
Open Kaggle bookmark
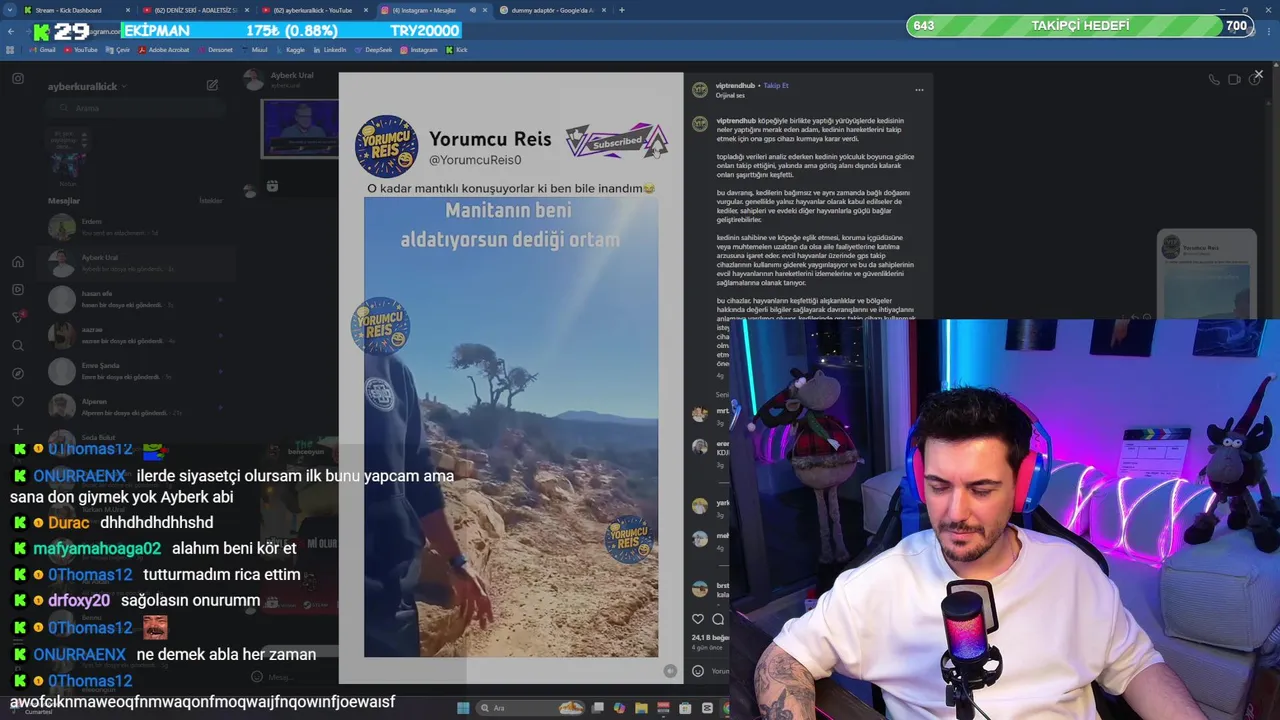pyautogui.click(x=289, y=49)
